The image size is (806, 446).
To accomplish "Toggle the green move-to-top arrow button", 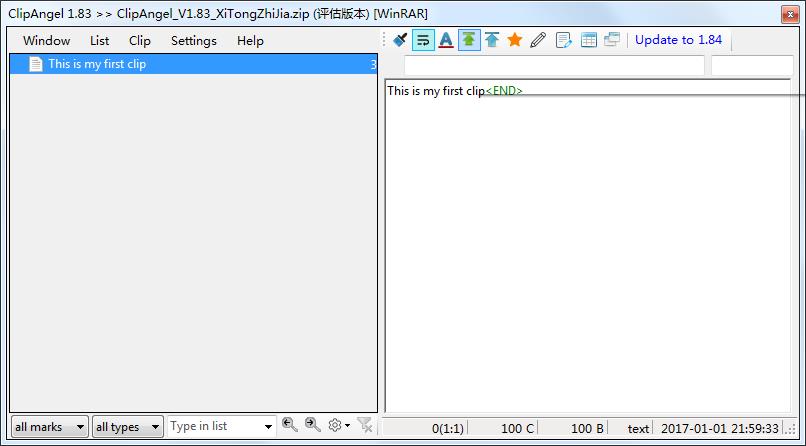I will click(x=469, y=40).
